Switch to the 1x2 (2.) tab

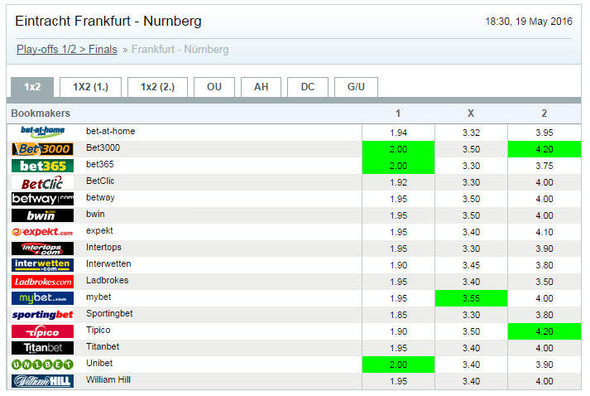158,87
